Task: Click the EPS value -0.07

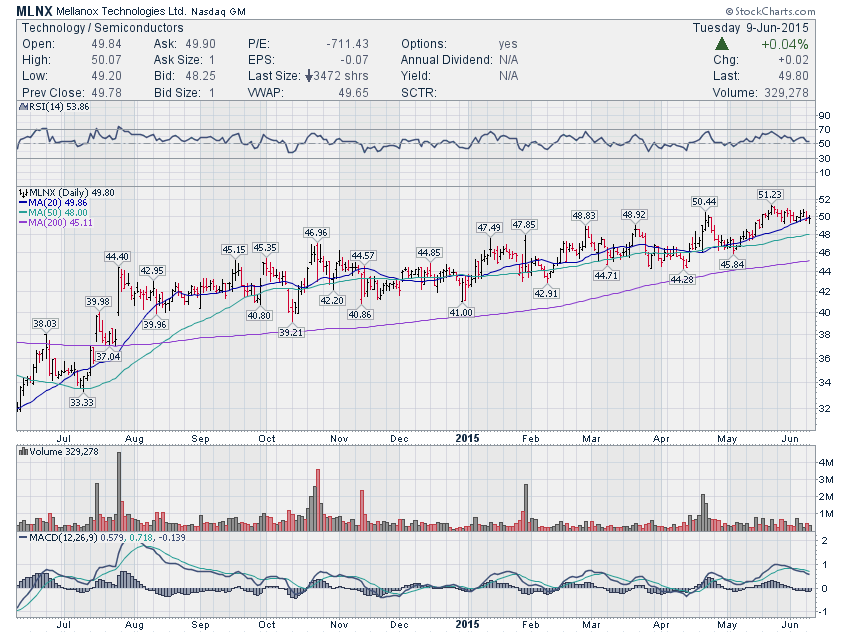Action: [353, 60]
